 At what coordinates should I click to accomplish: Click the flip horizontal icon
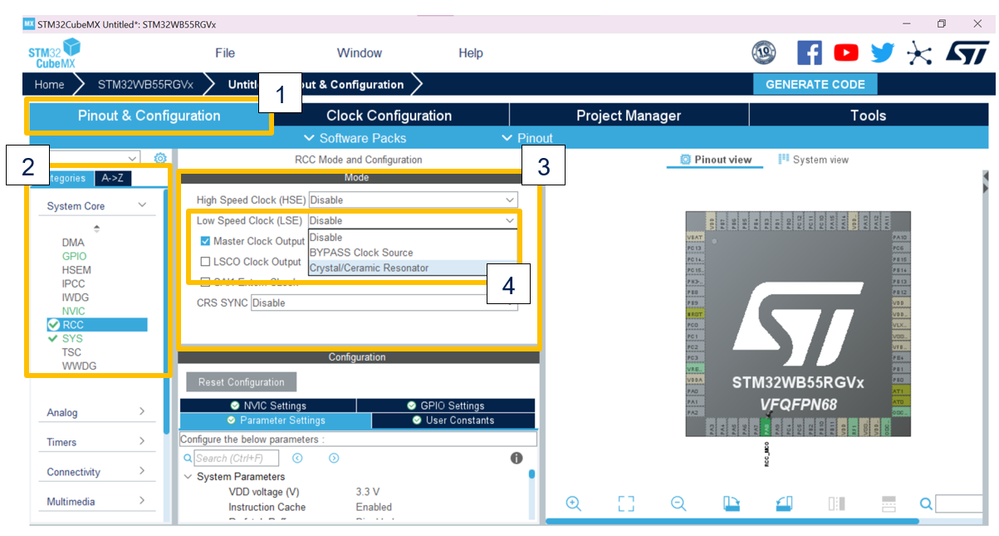coord(837,503)
